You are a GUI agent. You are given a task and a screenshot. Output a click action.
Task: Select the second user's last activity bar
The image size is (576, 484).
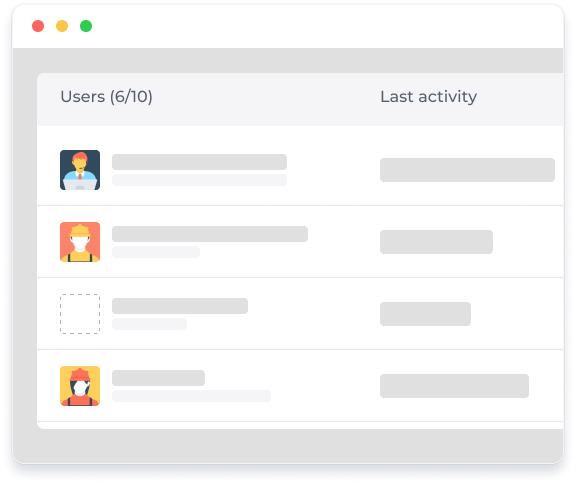tap(436, 242)
